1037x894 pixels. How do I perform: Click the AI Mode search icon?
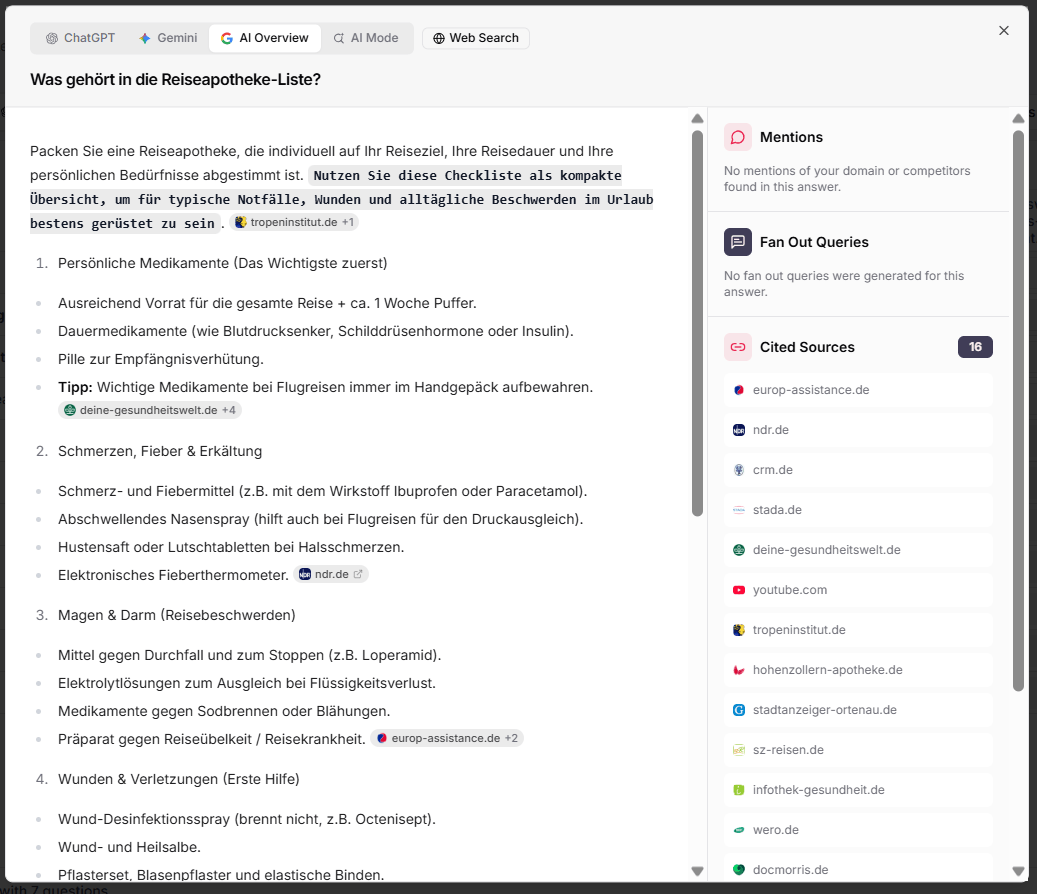(339, 38)
